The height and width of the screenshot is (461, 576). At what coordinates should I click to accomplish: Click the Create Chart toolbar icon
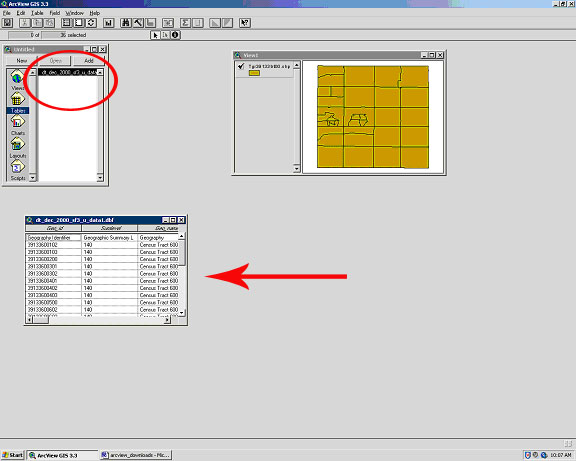tap(108, 23)
